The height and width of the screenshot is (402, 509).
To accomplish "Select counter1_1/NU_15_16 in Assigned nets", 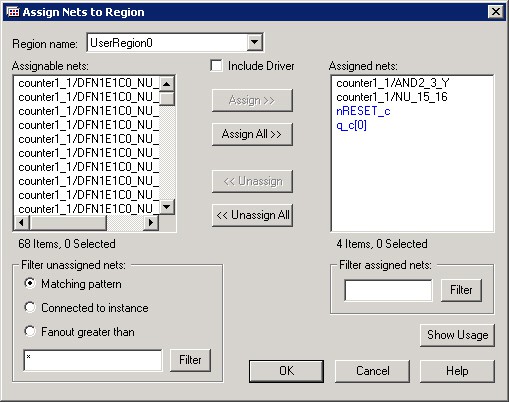I will tap(392, 97).
